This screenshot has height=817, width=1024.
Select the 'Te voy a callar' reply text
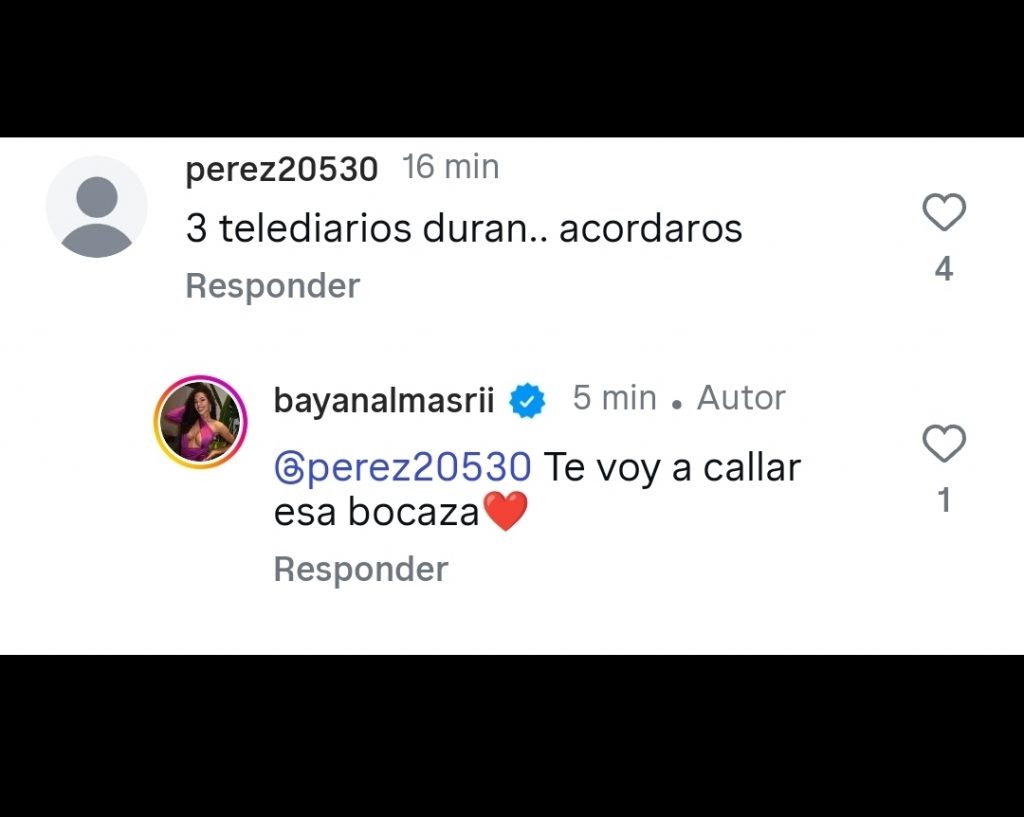[672, 468]
